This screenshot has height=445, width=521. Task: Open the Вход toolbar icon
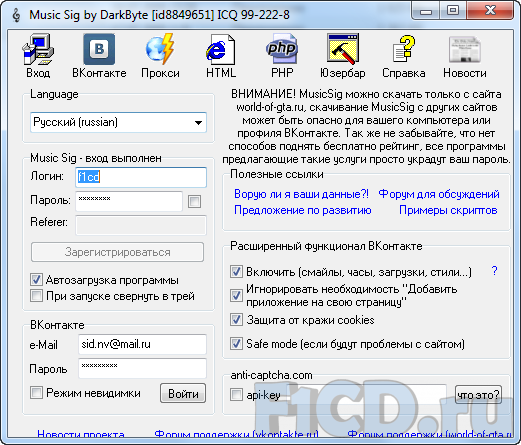[x=38, y=55]
